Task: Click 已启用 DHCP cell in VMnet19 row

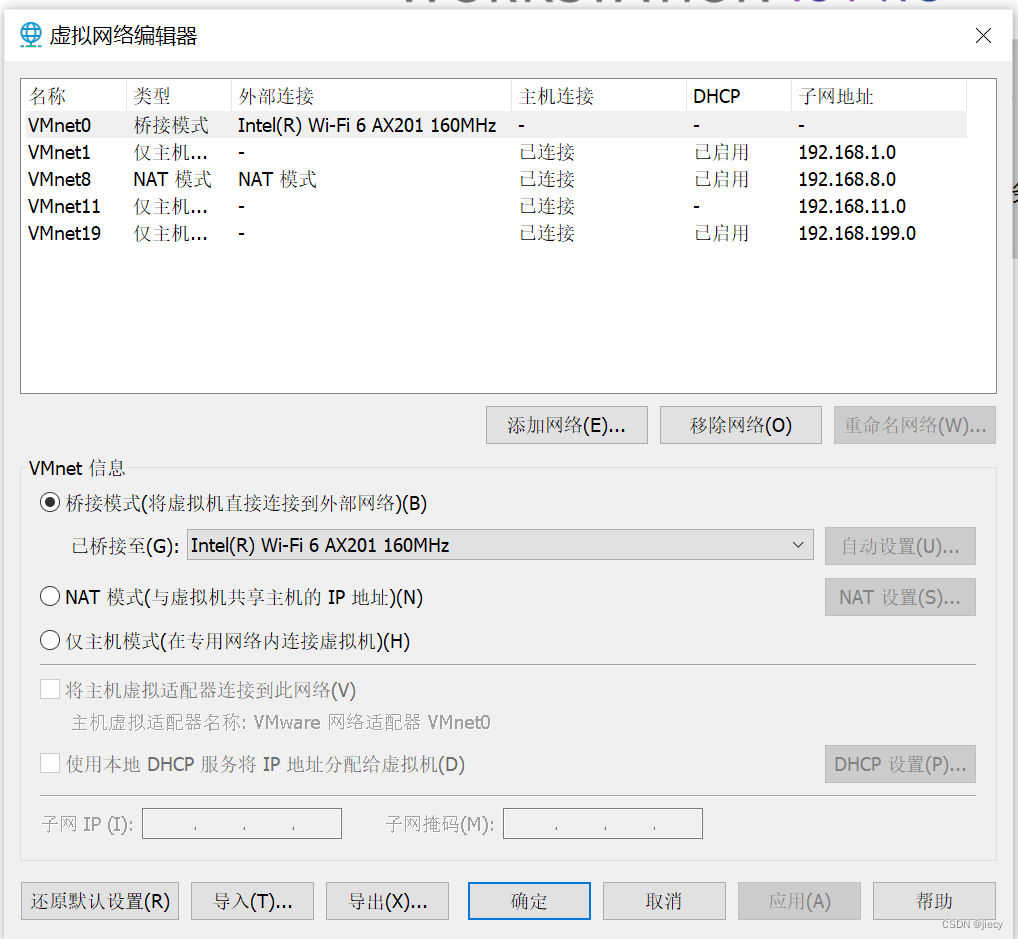Action: pyautogui.click(x=721, y=233)
